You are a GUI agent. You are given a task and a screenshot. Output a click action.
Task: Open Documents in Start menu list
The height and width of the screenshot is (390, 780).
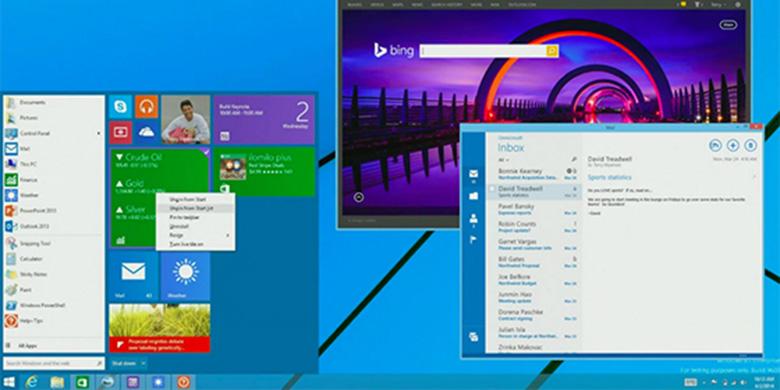coord(54,102)
